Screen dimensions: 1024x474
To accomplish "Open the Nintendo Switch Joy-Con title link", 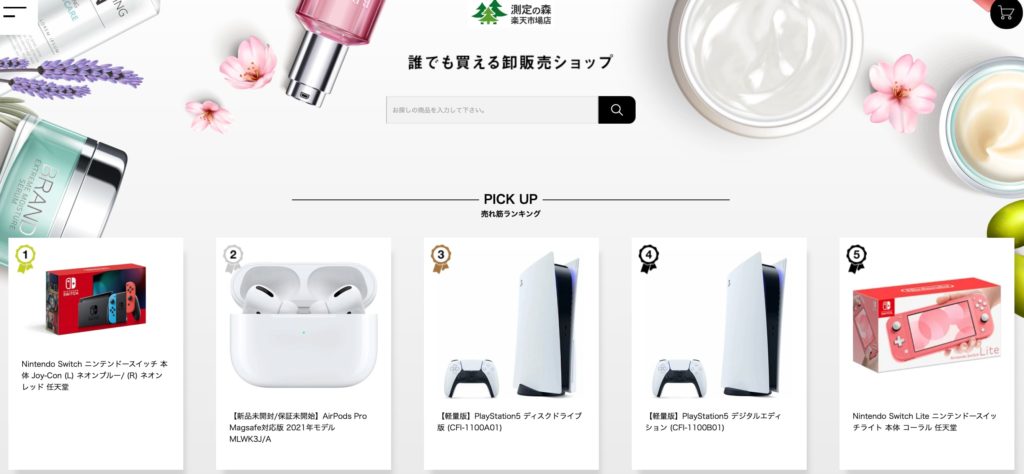I will 95,375.
